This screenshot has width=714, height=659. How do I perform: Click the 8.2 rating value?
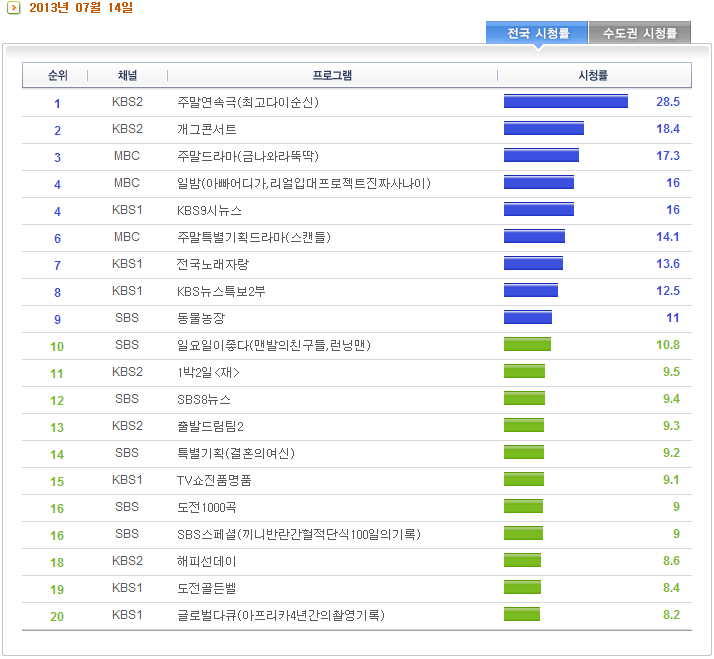pos(671,615)
